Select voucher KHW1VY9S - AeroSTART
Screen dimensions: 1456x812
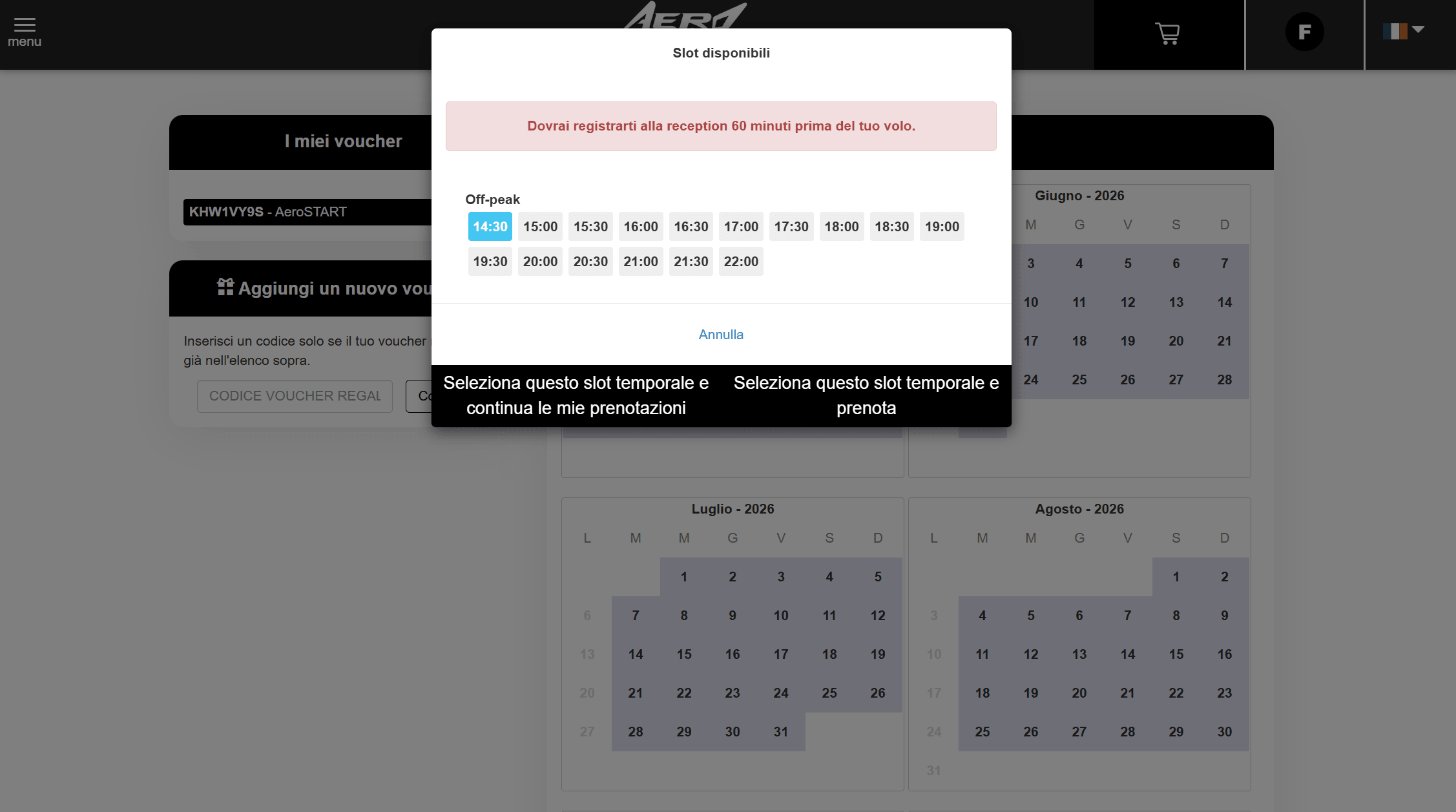point(307,212)
